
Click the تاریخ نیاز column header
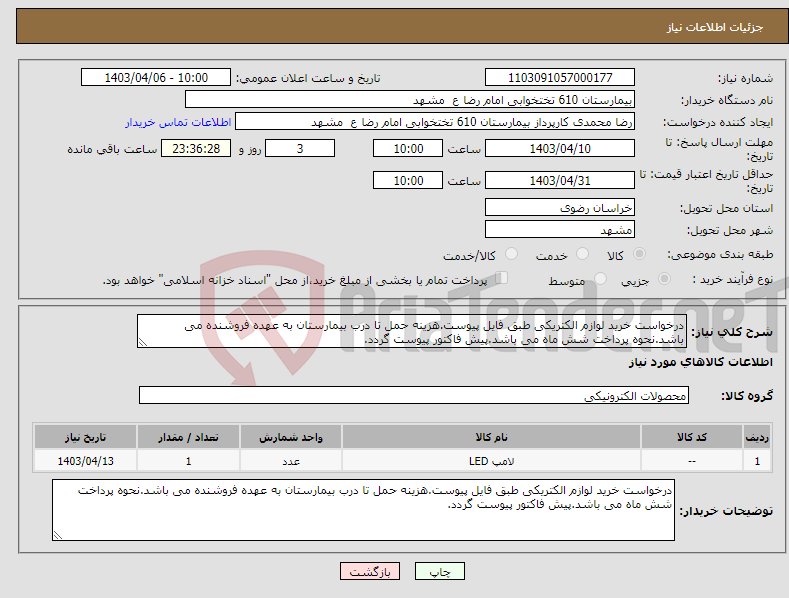[86, 437]
